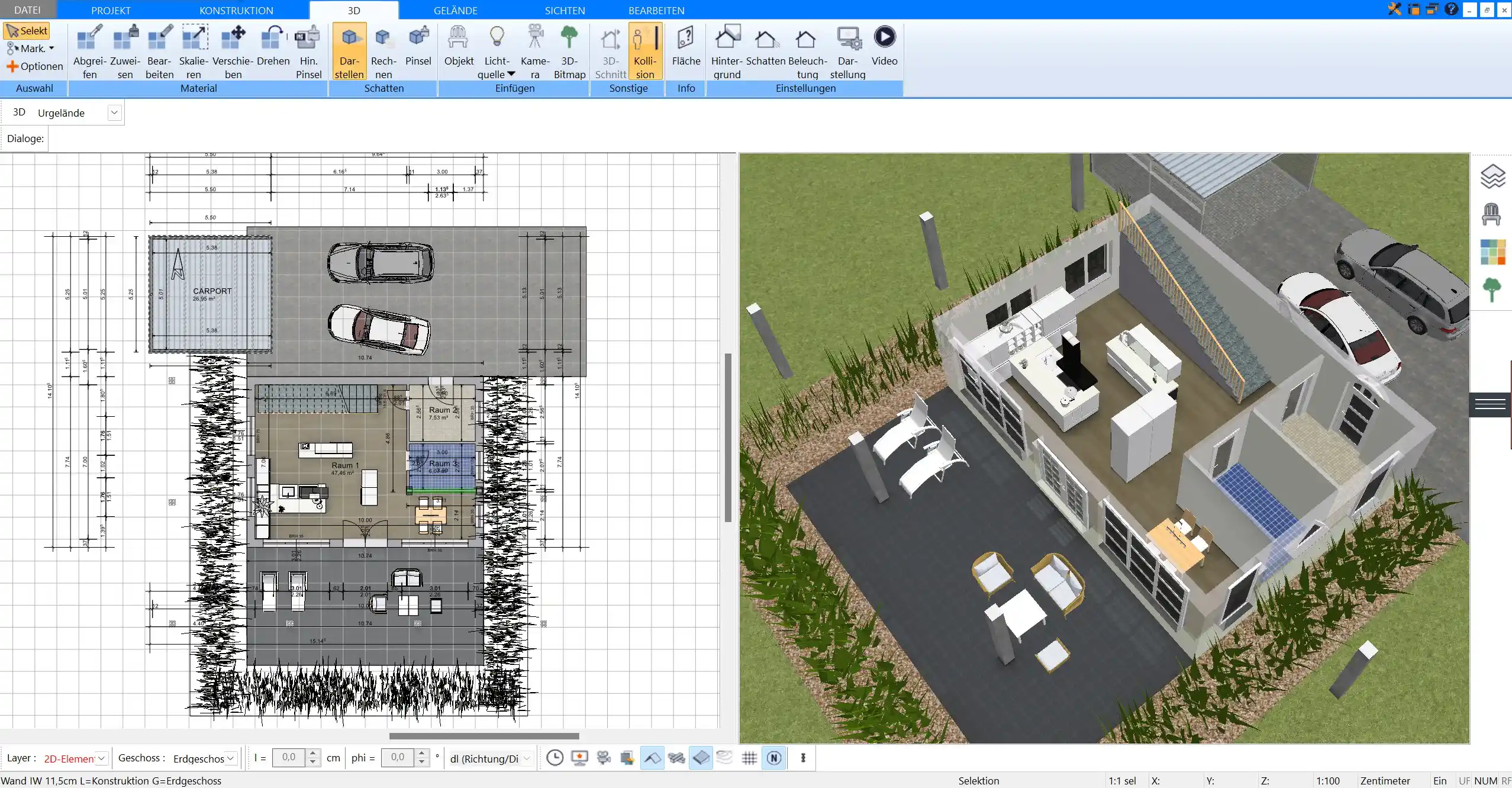Activate the Selekt selection mode
The width and height of the screenshot is (1512, 788).
point(27,31)
